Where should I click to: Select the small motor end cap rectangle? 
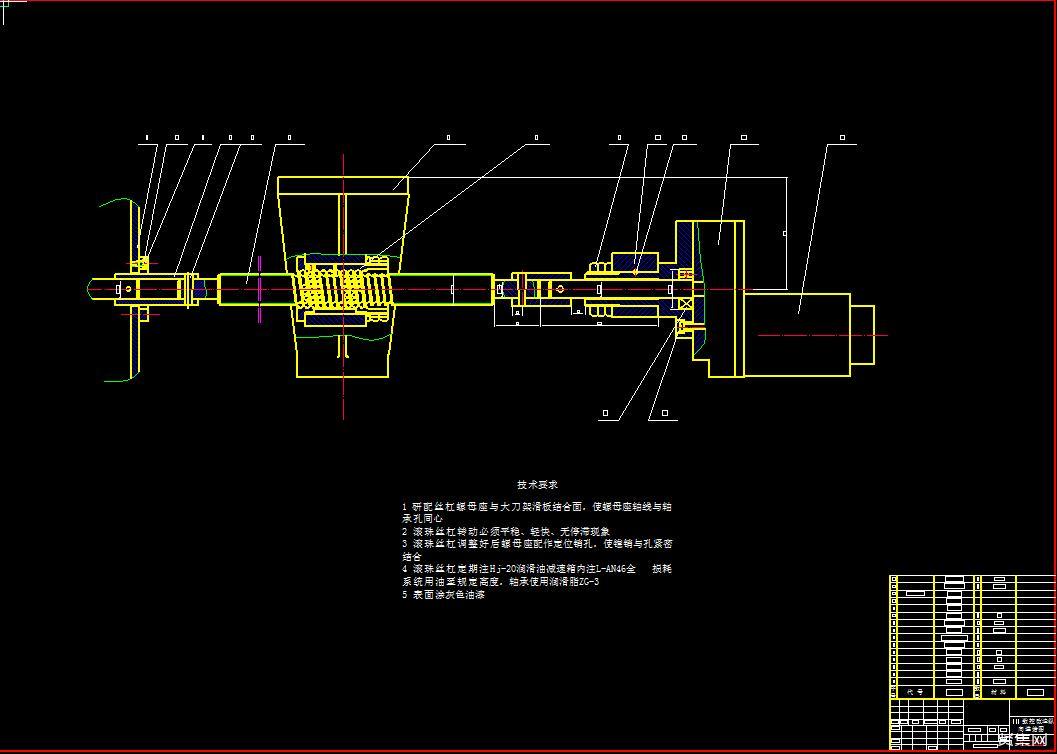tap(862, 335)
